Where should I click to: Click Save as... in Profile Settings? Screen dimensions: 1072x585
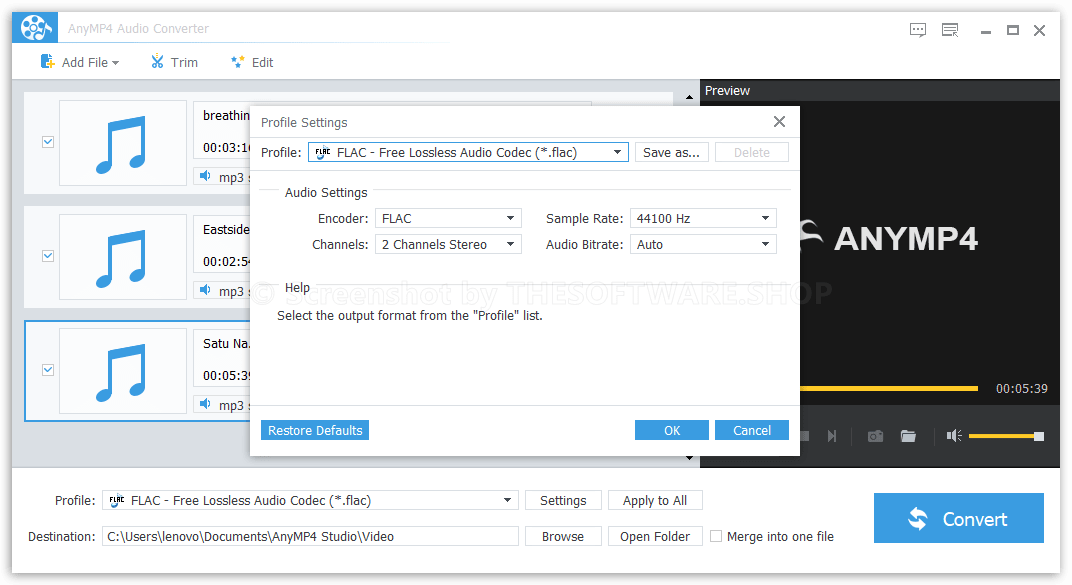[671, 152]
